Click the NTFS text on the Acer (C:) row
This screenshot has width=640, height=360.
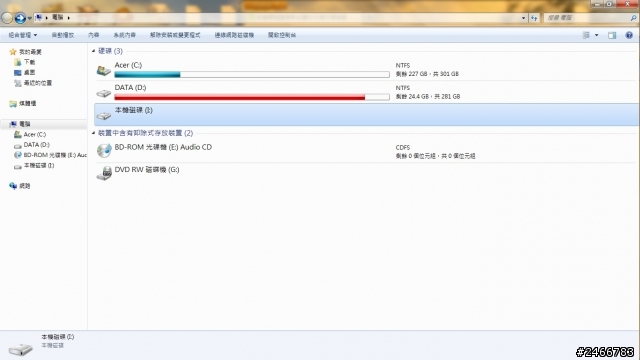click(402, 65)
